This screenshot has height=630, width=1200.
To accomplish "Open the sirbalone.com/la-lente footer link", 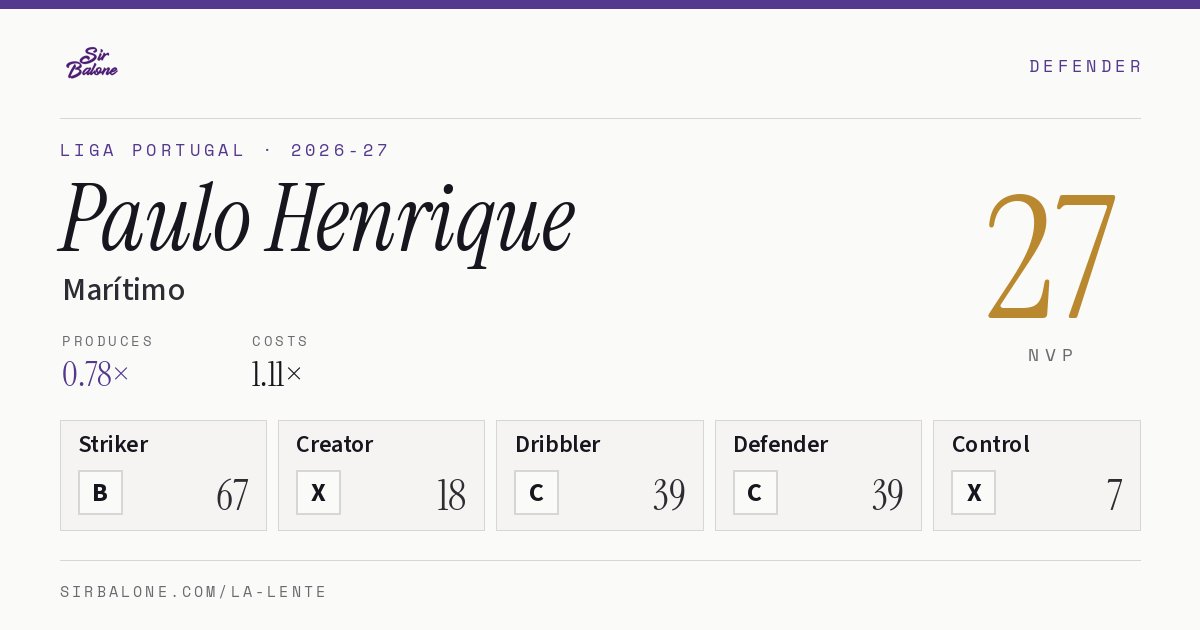I will (194, 592).
